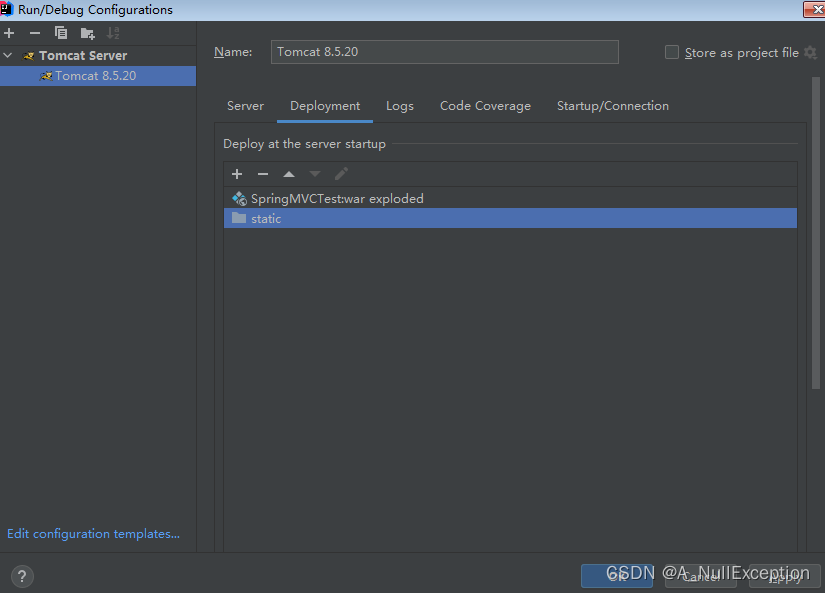Collapse the Tomcat Server tree node
The width and height of the screenshot is (825, 593).
[x=8, y=55]
